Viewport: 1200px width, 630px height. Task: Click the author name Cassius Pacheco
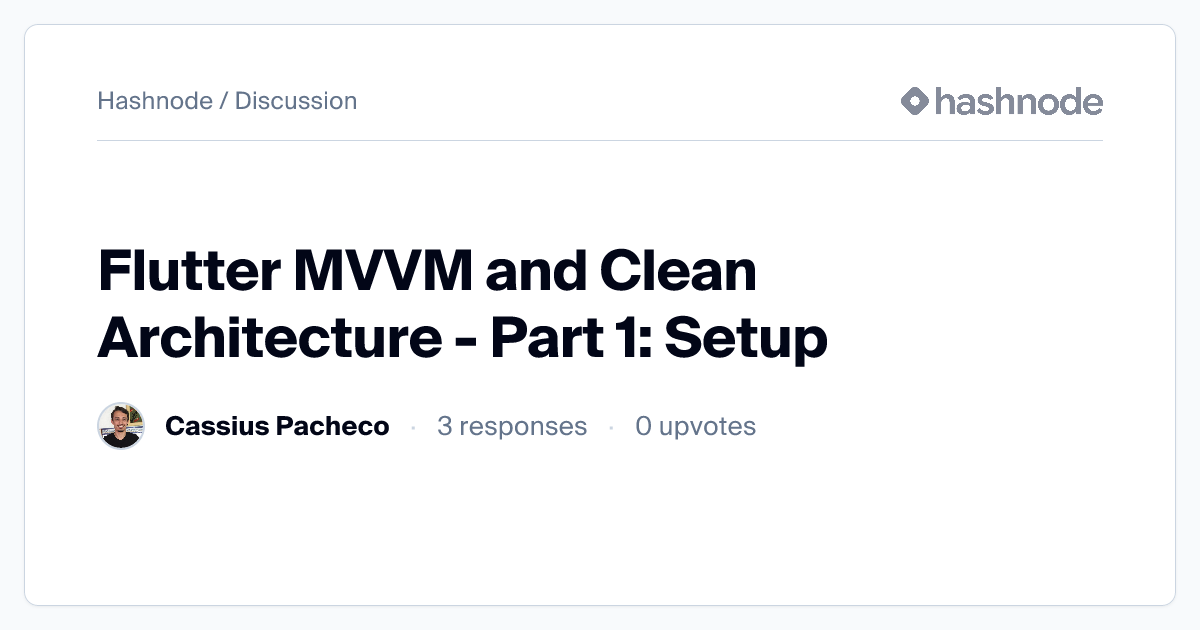point(277,426)
